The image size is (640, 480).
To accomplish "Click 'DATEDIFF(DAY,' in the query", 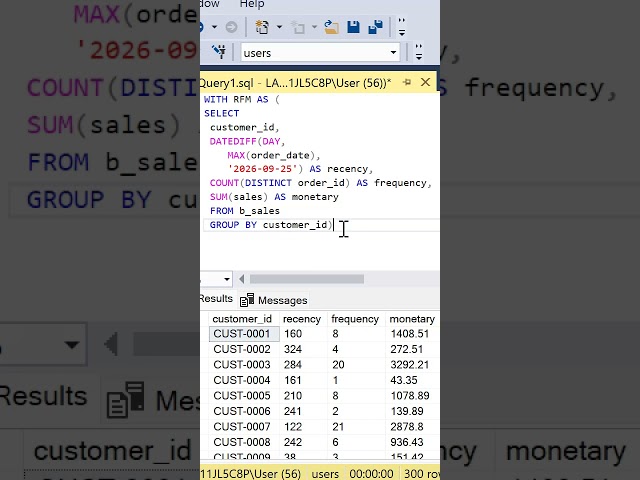I will 247,141.
